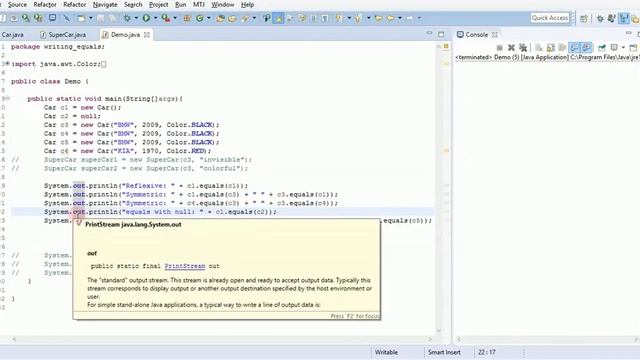
Task: Toggle Show Console When Standard Error Changes
Action: [x=587, y=48]
